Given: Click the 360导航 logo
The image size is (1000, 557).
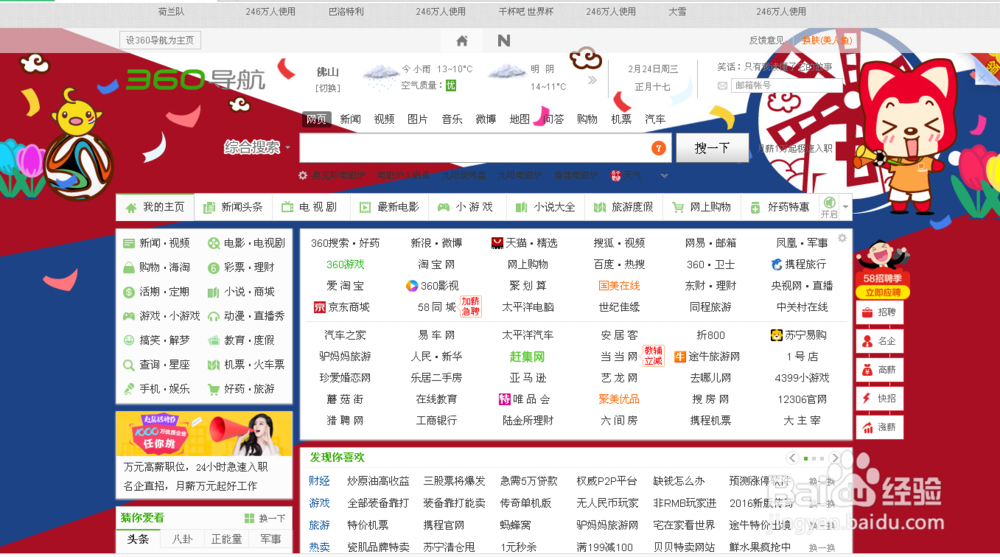Looking at the screenshot, I should coord(195,79).
